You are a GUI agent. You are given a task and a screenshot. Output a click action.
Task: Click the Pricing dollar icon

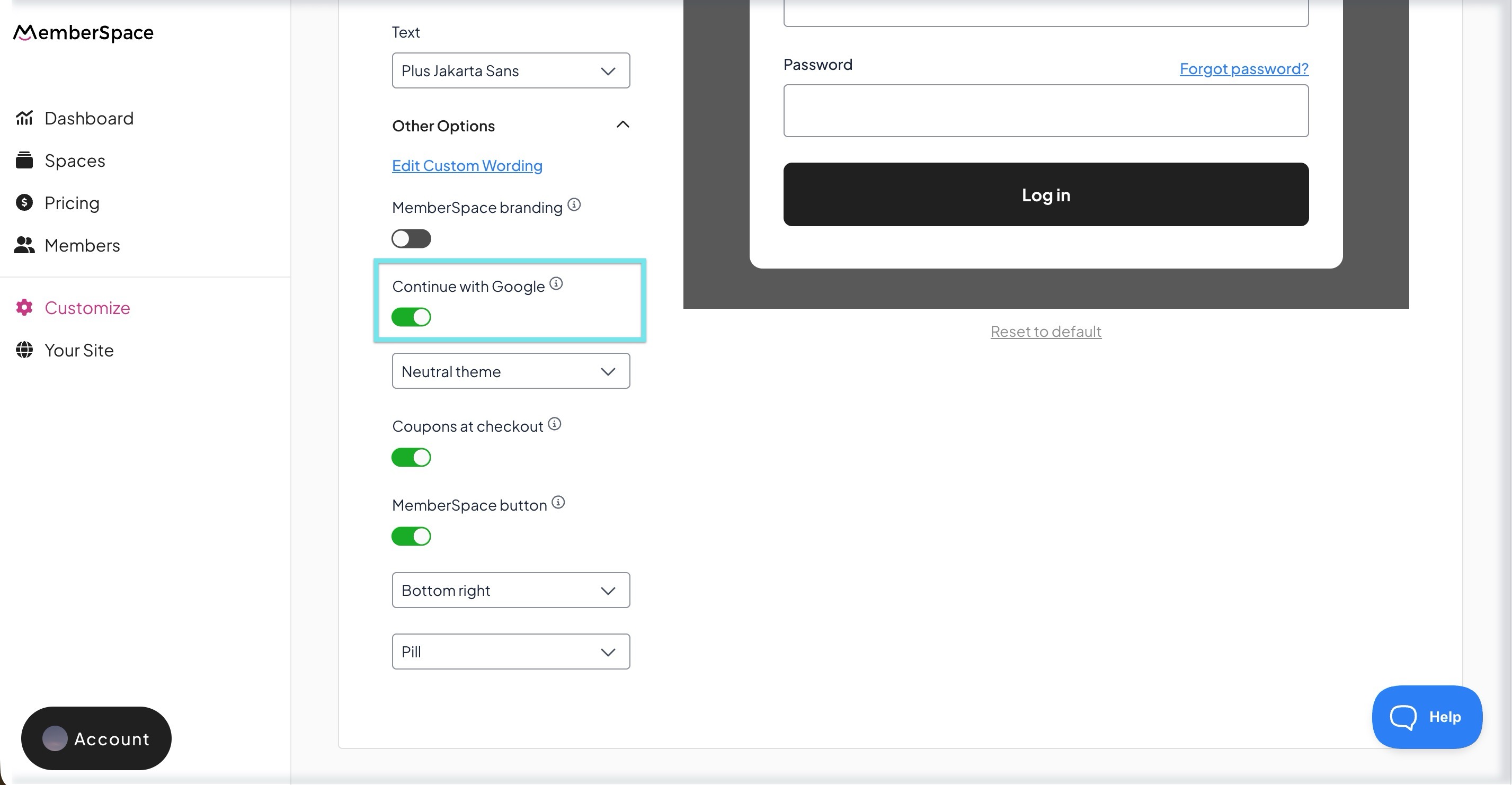(x=24, y=203)
